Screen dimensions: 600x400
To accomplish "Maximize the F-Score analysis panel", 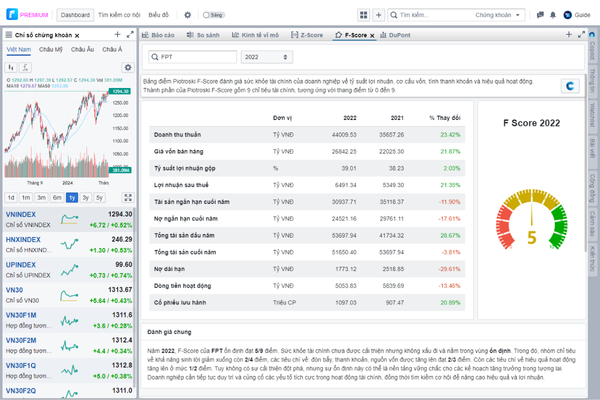I will tap(581, 34).
